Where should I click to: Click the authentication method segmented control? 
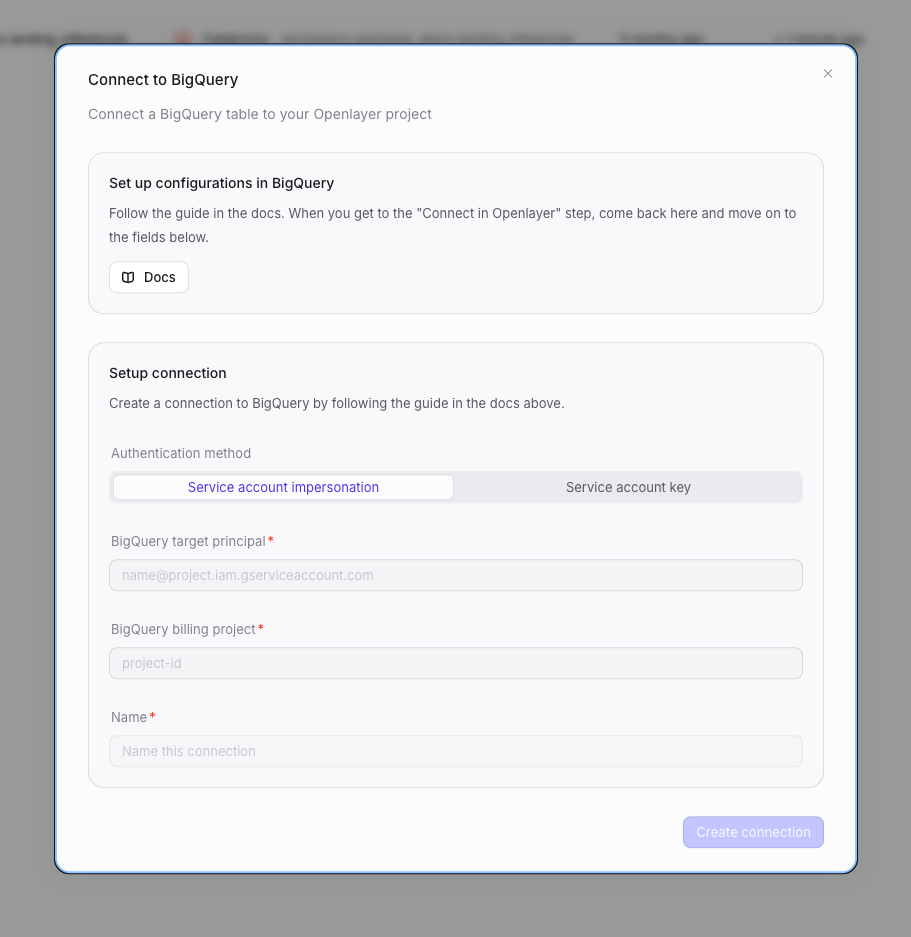pyautogui.click(x=456, y=487)
